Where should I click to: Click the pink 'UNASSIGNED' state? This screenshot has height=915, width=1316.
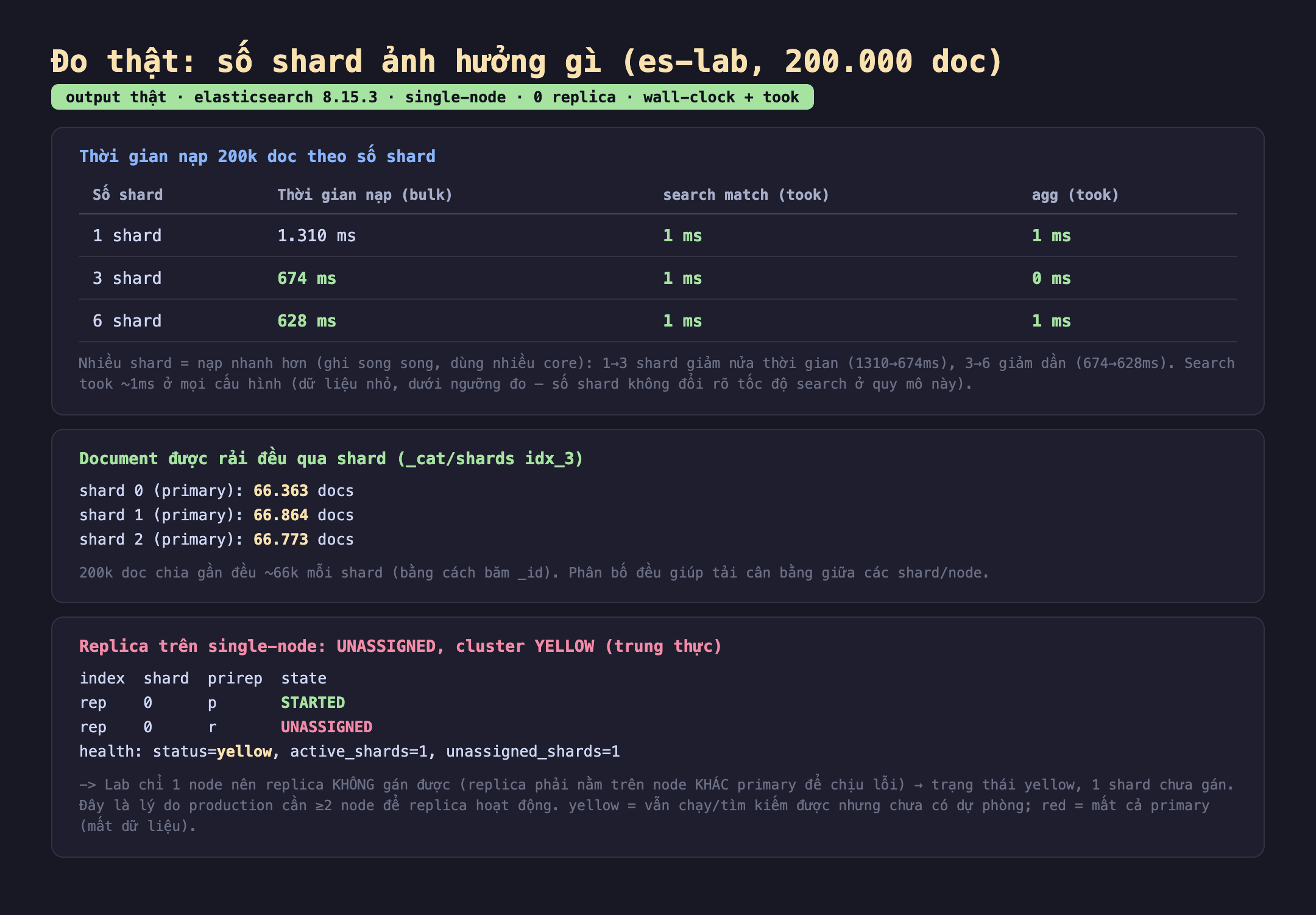326,727
